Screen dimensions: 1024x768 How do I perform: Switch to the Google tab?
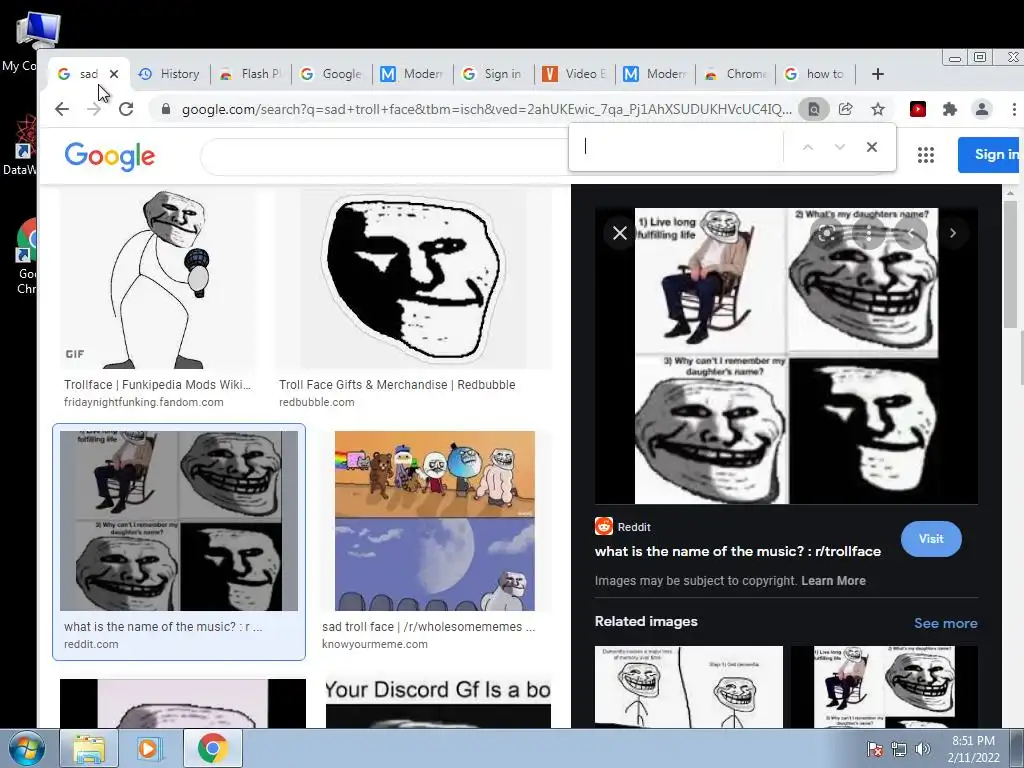point(332,74)
